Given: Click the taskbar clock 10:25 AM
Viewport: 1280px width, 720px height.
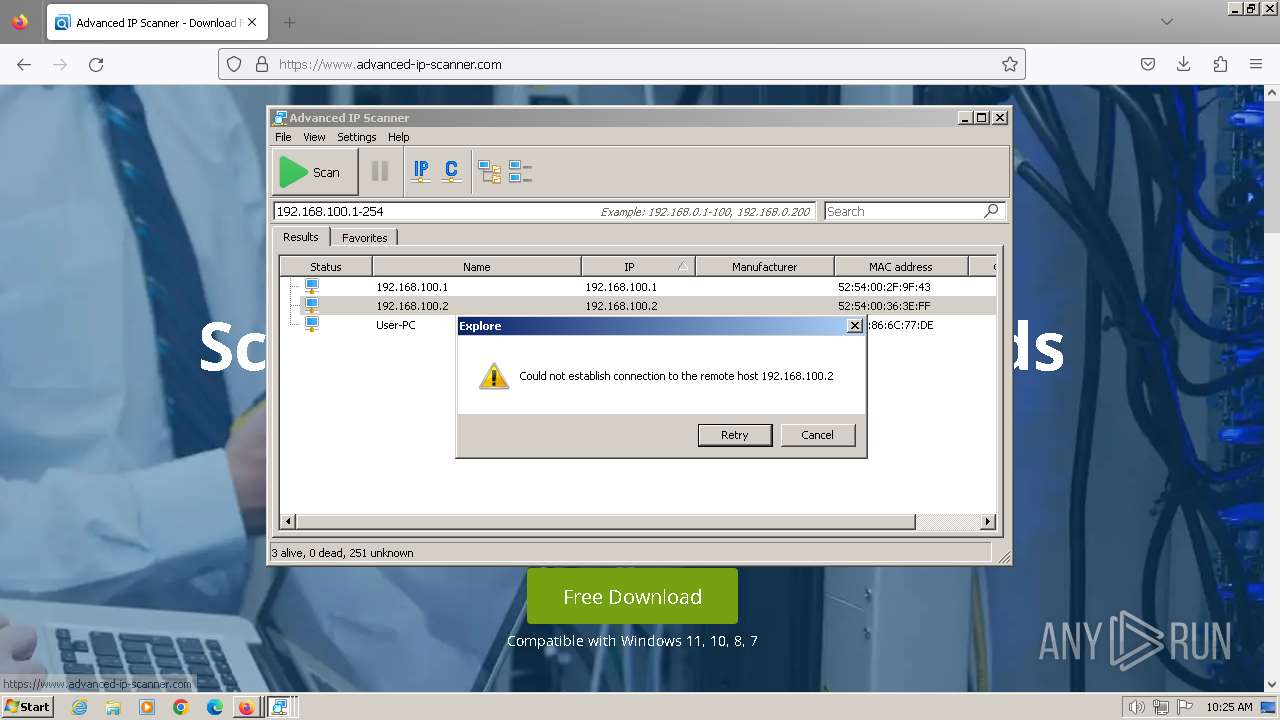Looking at the screenshot, I should click(x=1229, y=707).
